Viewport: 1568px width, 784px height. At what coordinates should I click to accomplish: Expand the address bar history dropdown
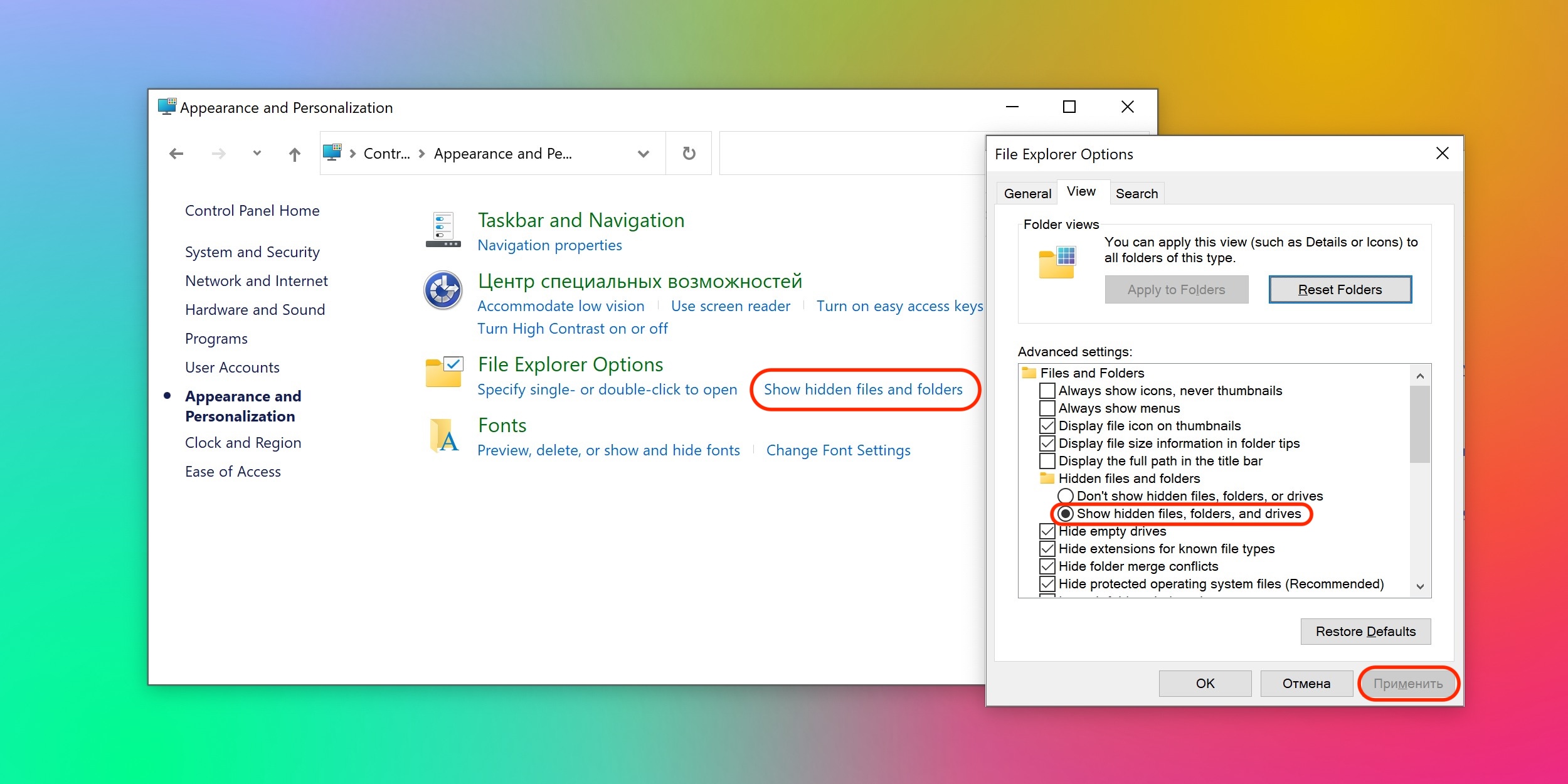(644, 154)
